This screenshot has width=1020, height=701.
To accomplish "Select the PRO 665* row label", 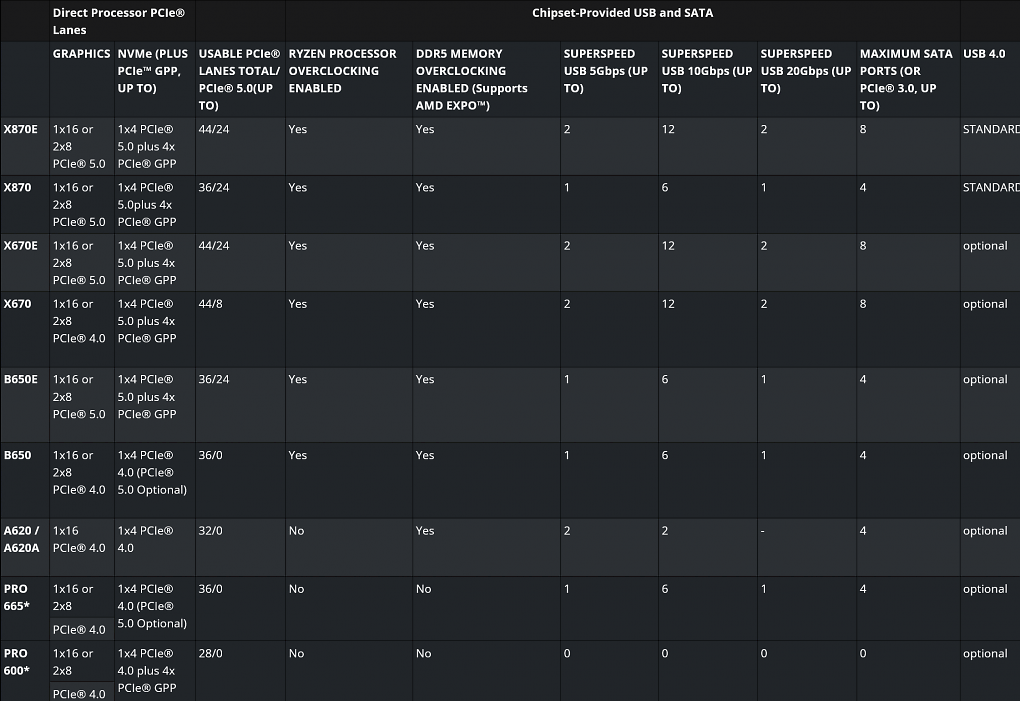I will [x=17, y=597].
